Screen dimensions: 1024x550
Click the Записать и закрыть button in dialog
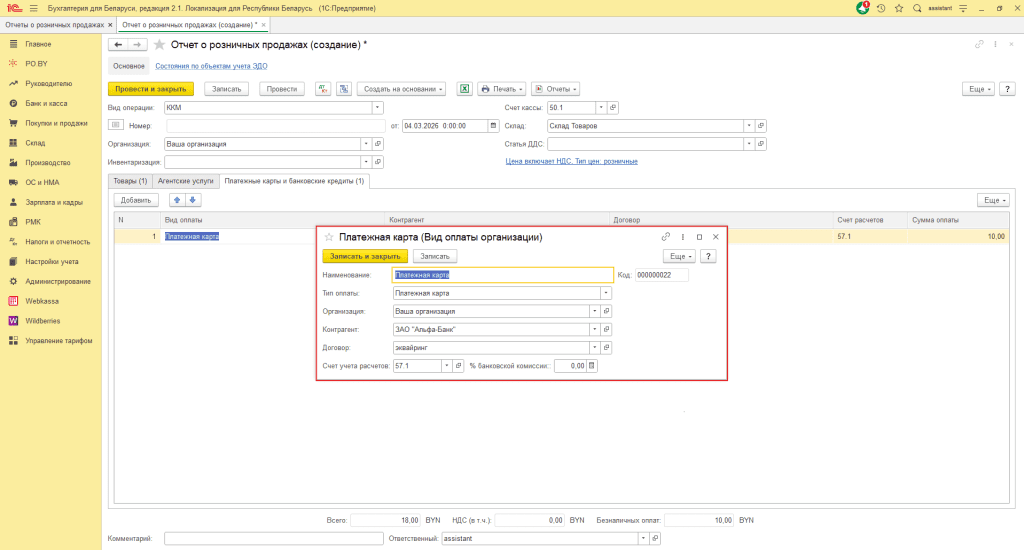click(364, 256)
